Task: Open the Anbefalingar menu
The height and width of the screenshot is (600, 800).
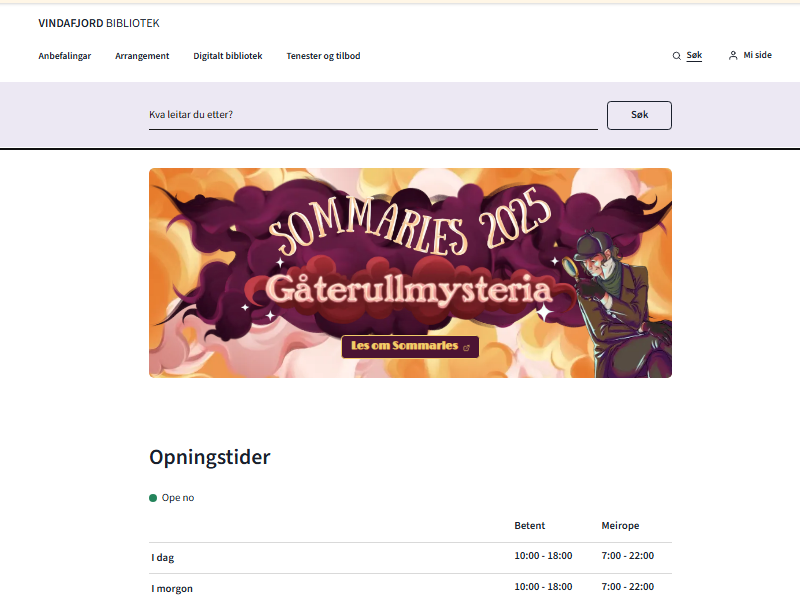Action: pos(65,56)
